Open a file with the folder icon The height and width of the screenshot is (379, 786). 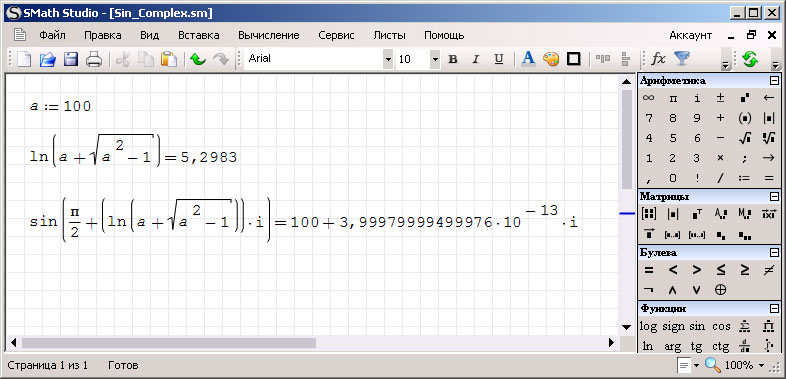tap(47, 59)
